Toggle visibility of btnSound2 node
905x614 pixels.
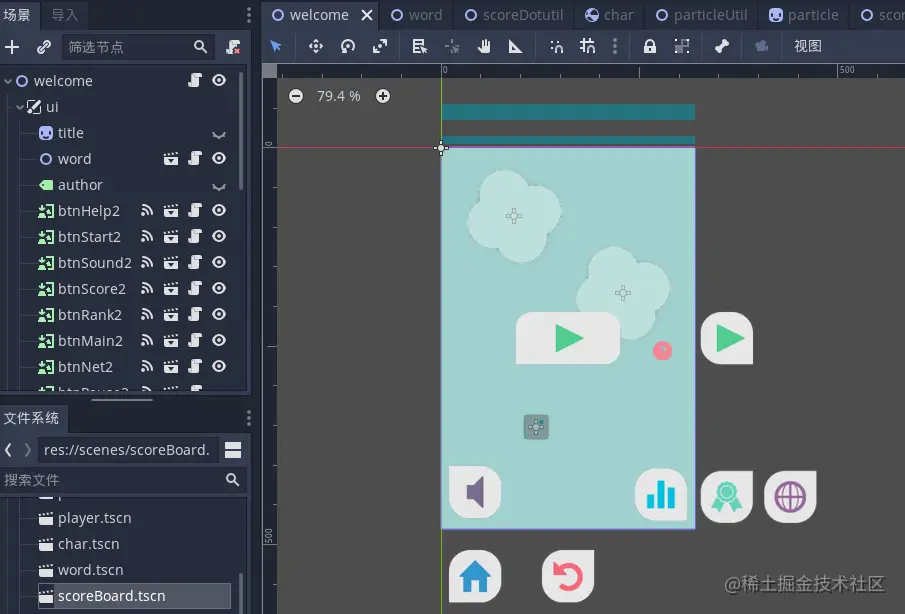pyautogui.click(x=219, y=262)
